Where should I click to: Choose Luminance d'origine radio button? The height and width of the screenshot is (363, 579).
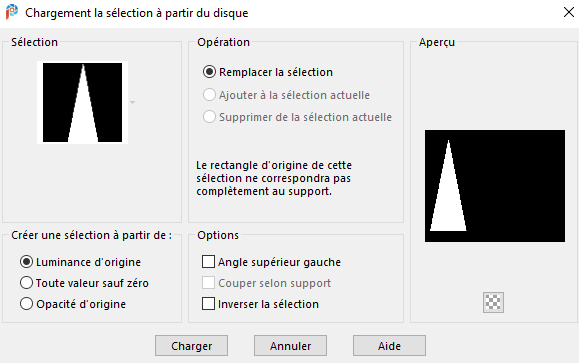(x=80, y=262)
